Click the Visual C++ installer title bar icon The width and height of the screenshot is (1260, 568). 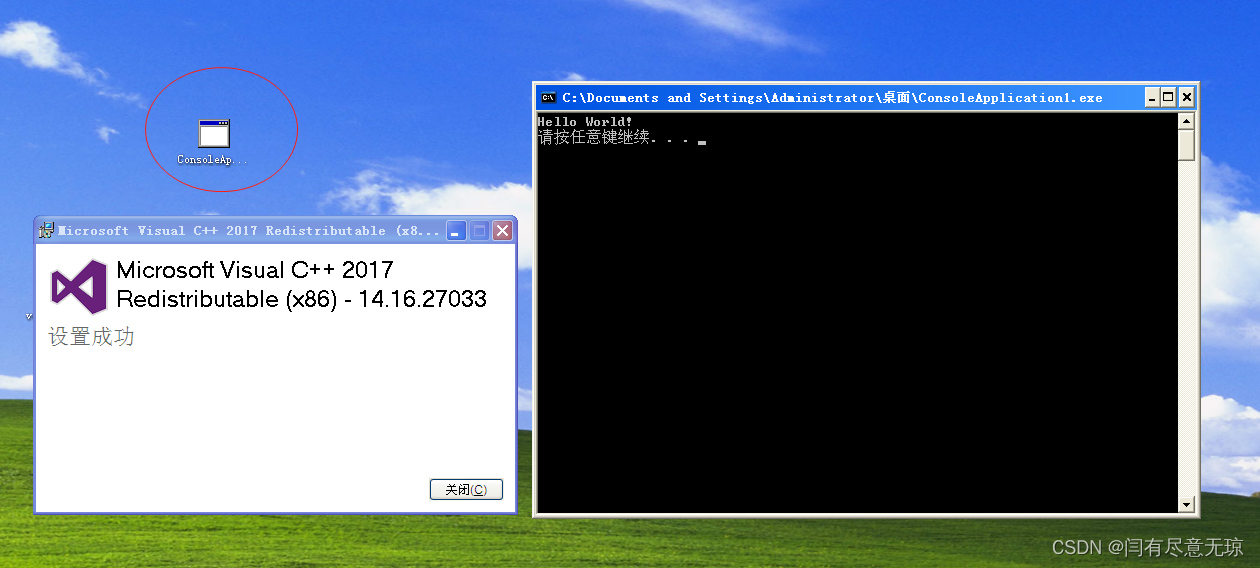coord(46,231)
